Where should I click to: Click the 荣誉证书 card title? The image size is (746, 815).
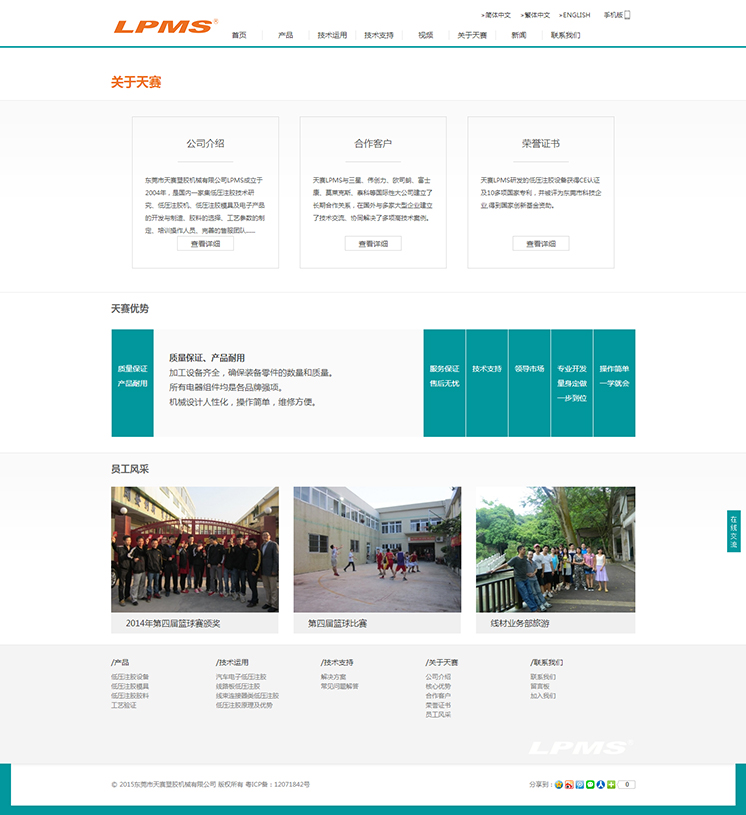tap(541, 143)
